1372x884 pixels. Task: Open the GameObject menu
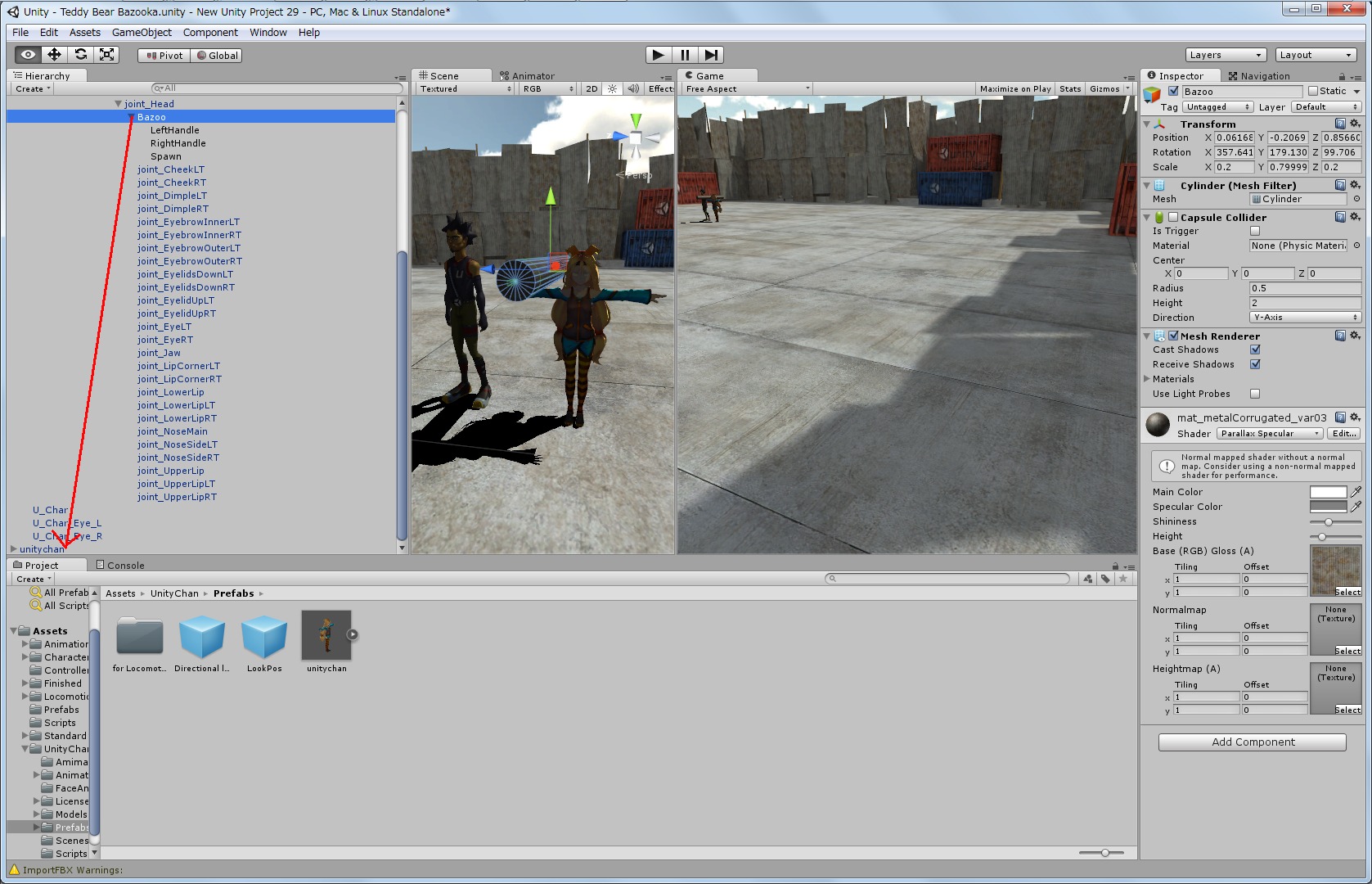pyautogui.click(x=142, y=33)
